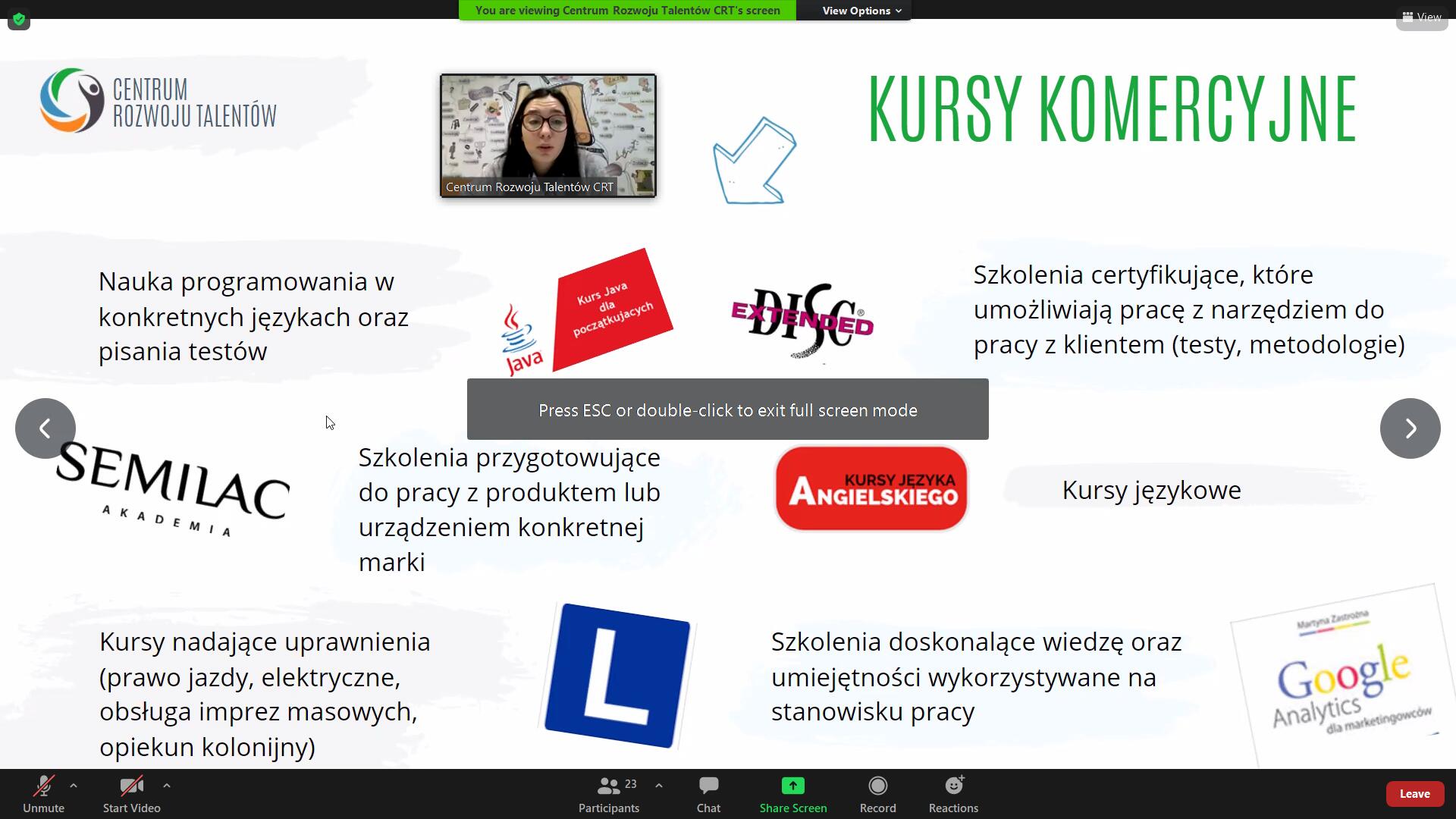Viewport: 1456px width, 819px height.
Task: Start recording with the Record button
Action: point(877,794)
